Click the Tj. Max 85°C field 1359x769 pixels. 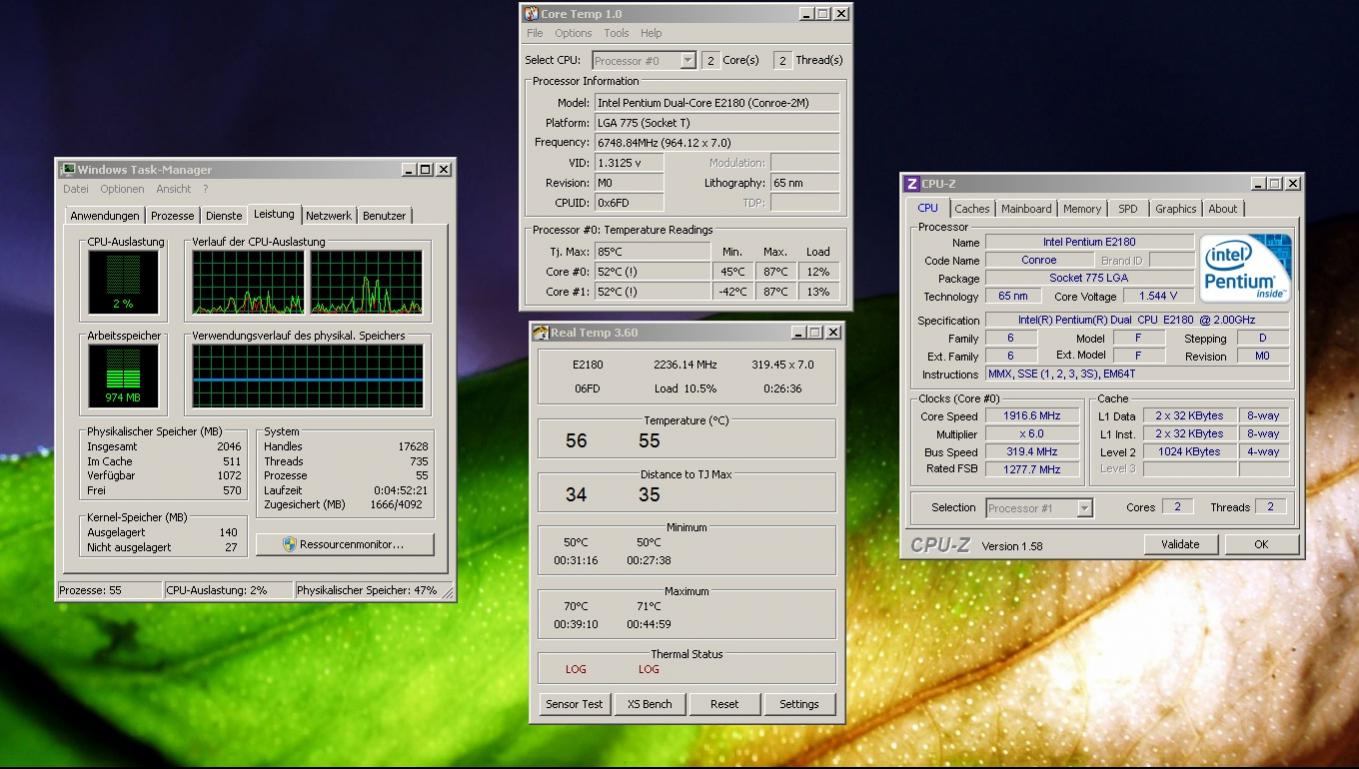coord(652,251)
